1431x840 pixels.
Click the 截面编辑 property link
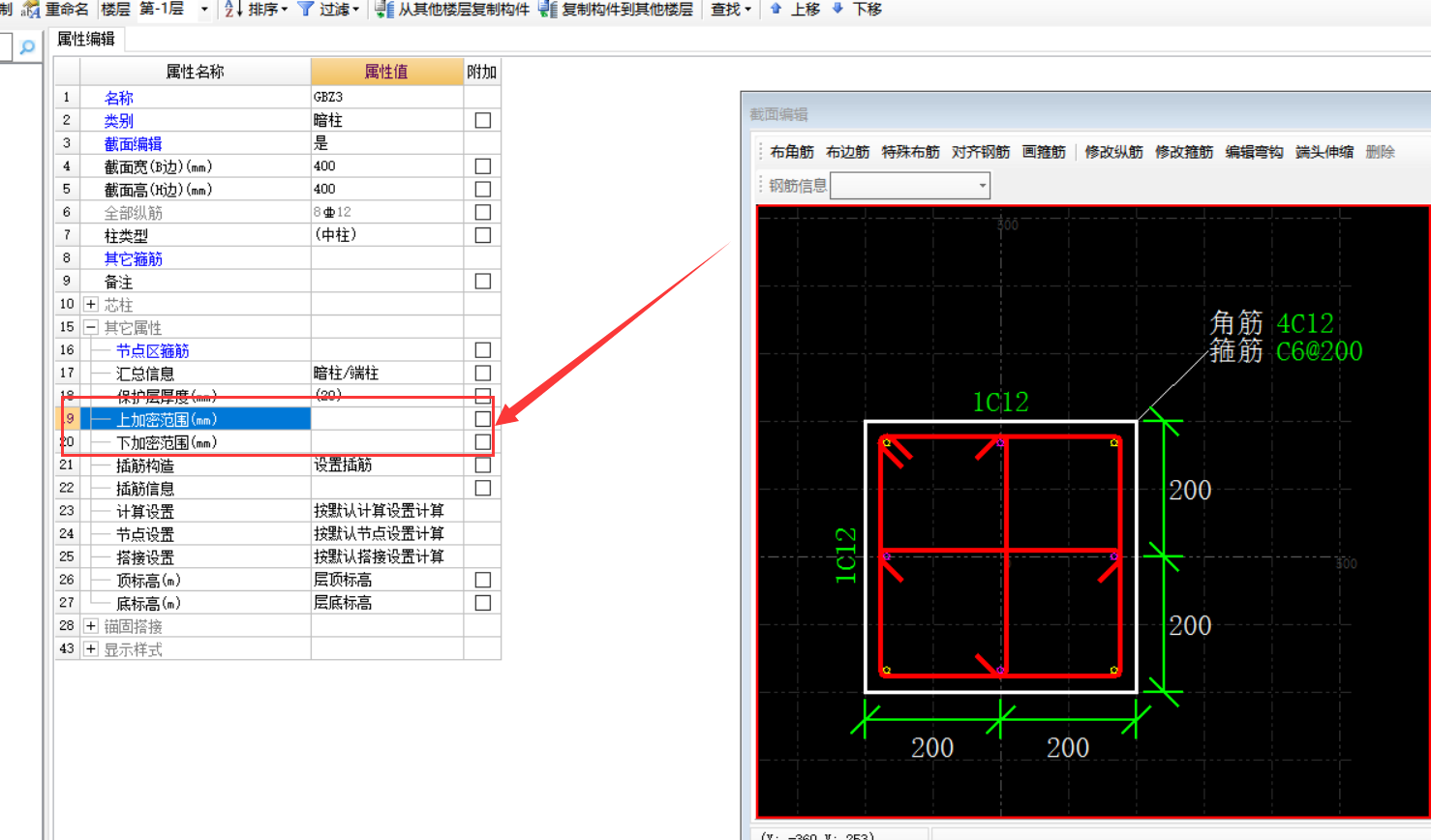coord(133,144)
